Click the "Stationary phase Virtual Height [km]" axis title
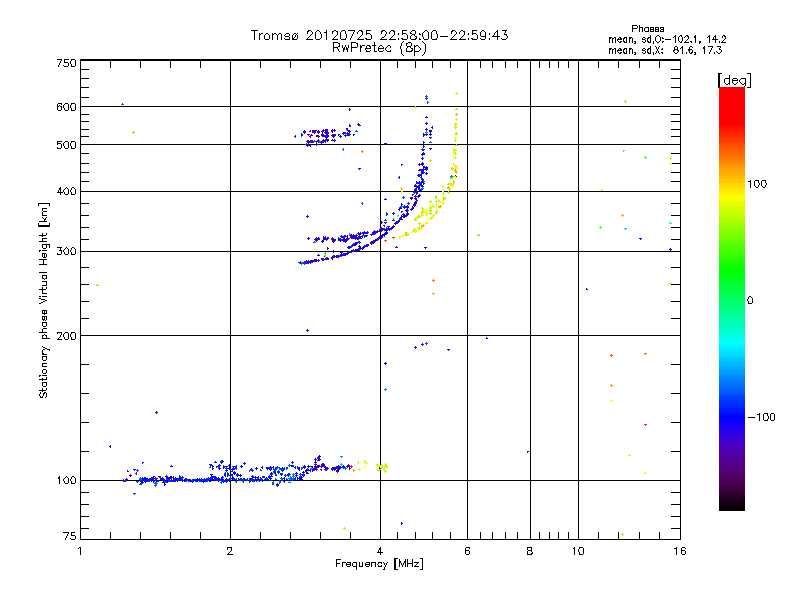This screenshot has height=600, width=800. (44, 300)
